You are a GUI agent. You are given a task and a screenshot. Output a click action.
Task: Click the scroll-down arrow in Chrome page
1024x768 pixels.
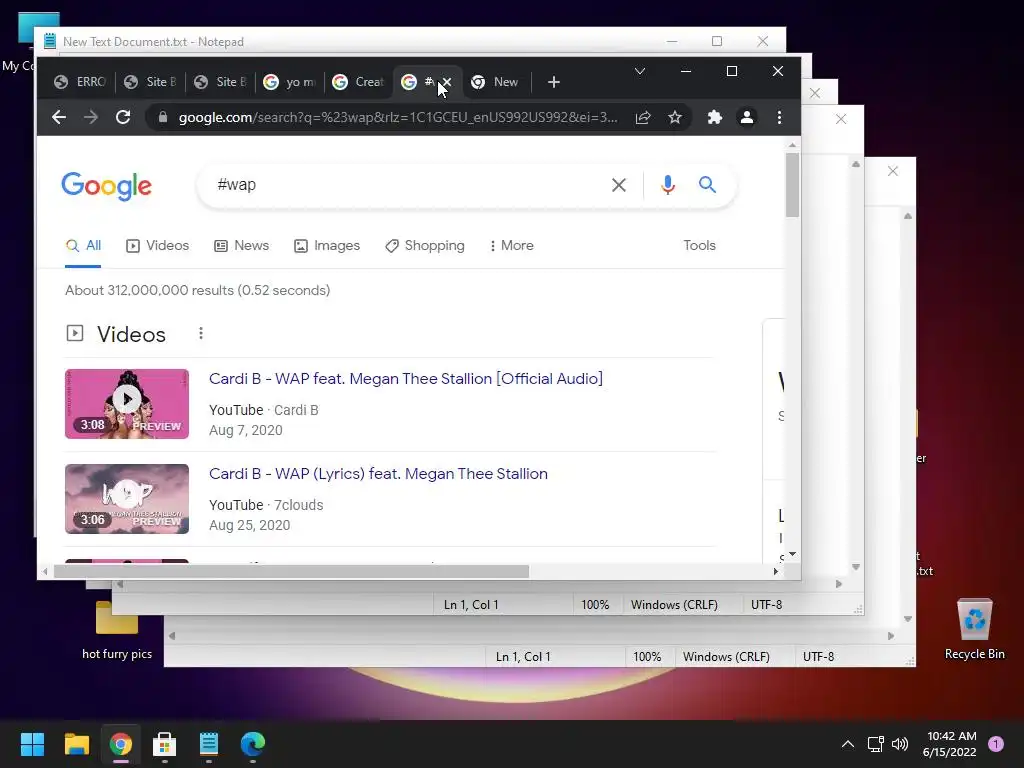(x=792, y=554)
